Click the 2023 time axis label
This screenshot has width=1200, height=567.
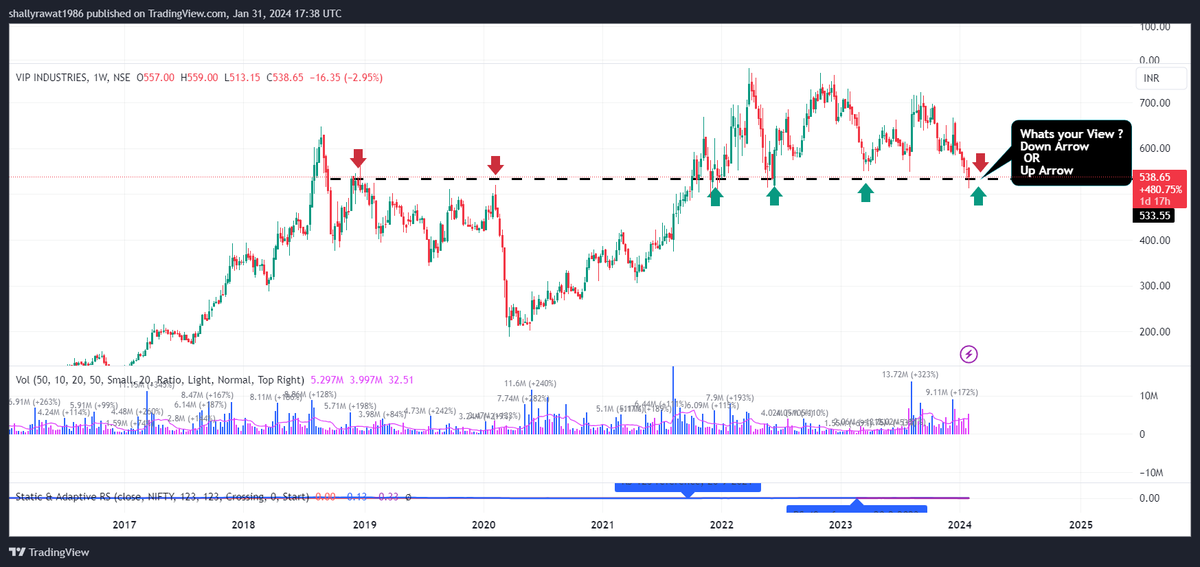840,524
